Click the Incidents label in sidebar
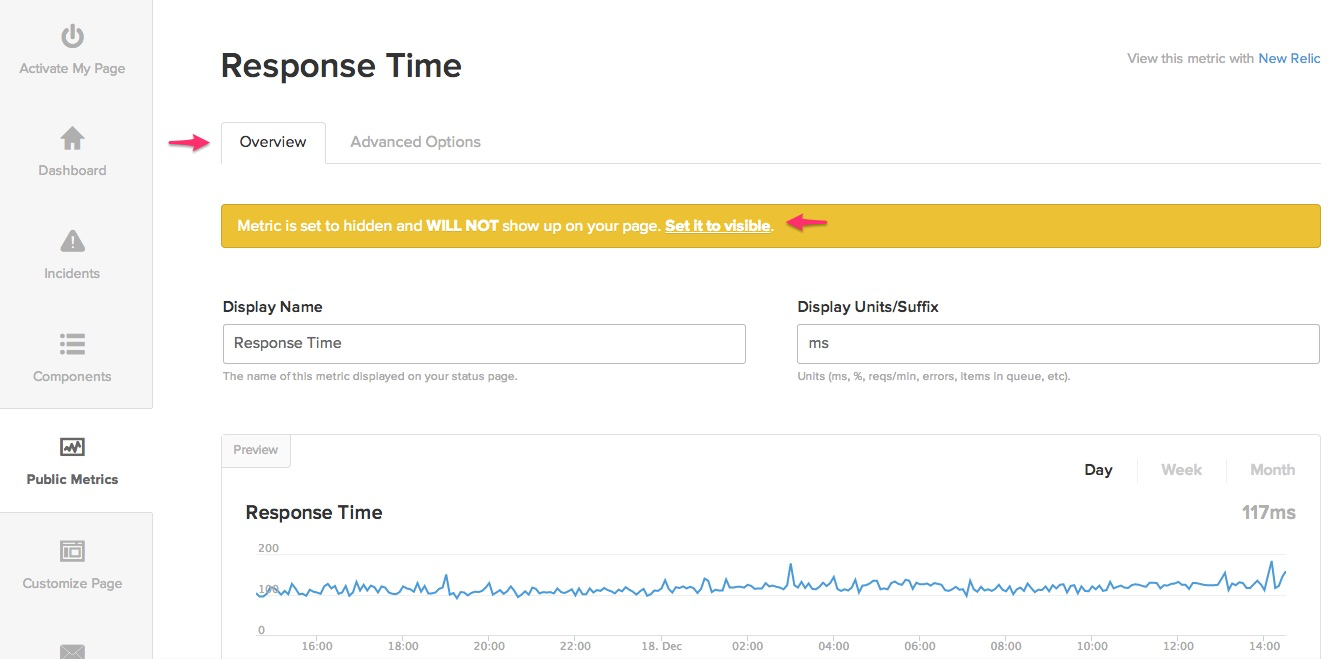The height and width of the screenshot is (659, 1329). (72, 273)
